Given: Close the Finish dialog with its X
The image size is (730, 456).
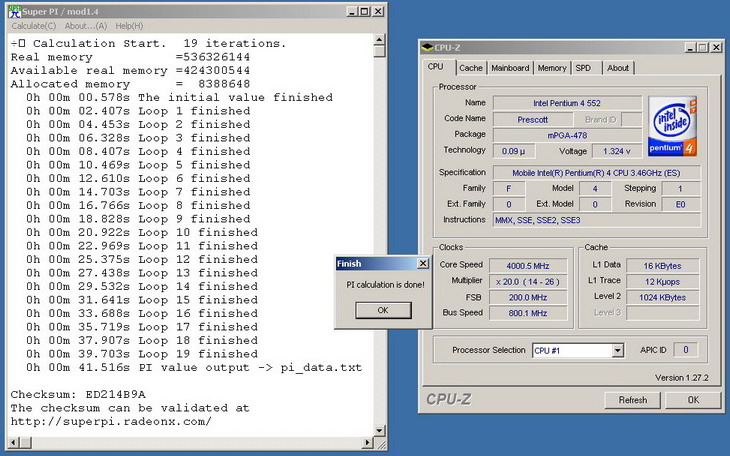Looking at the screenshot, I should [423, 264].
